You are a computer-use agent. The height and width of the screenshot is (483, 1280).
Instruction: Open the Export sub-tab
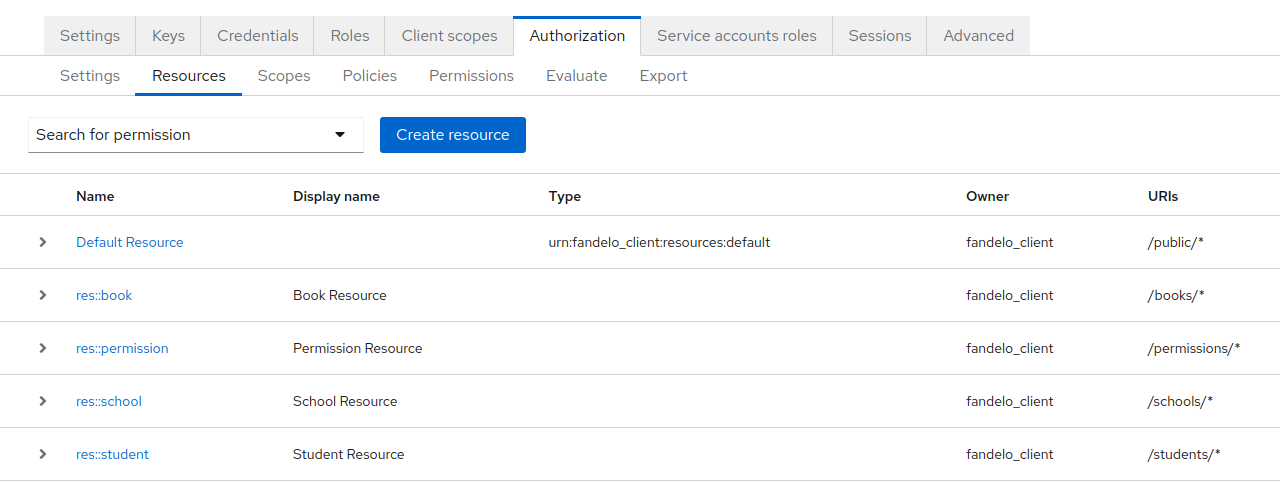[x=663, y=76]
